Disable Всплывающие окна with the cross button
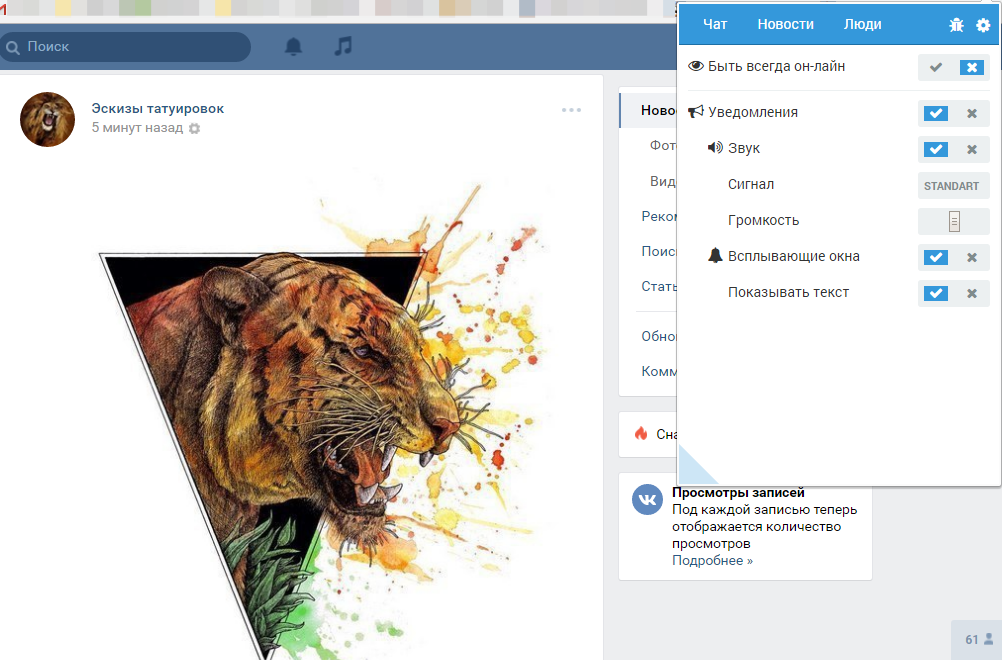Viewport: 1002px width, 660px height. tap(971, 257)
